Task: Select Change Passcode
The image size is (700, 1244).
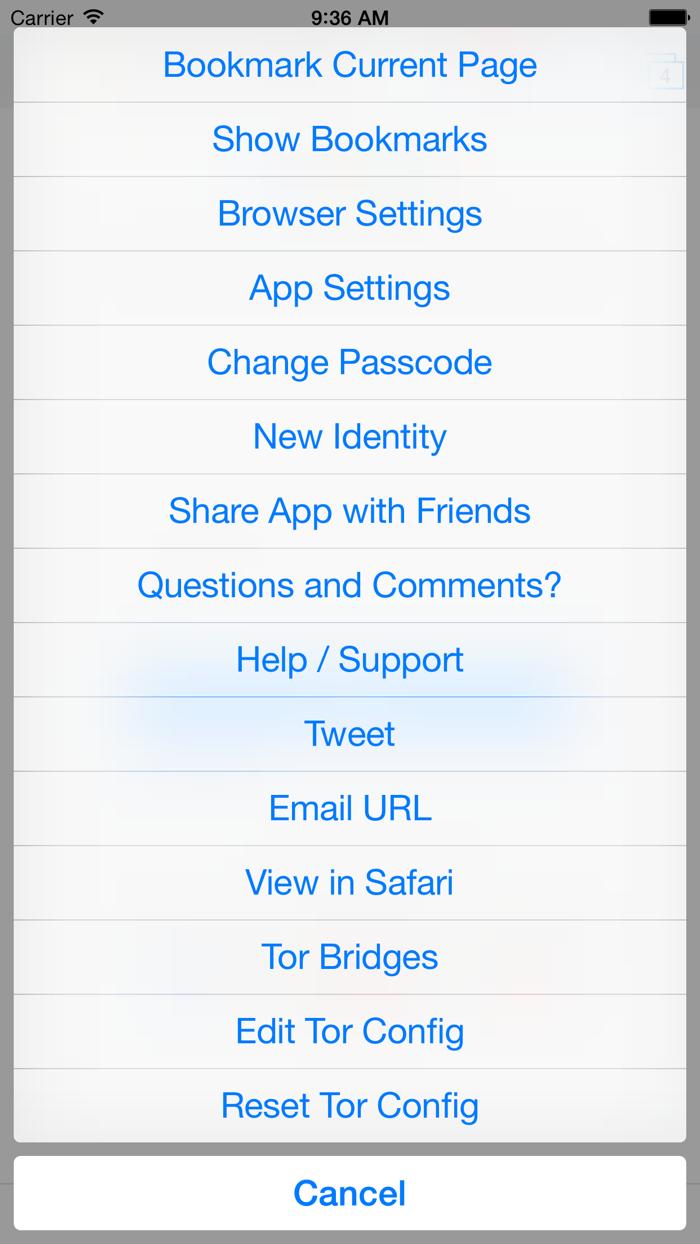Action: 350,362
